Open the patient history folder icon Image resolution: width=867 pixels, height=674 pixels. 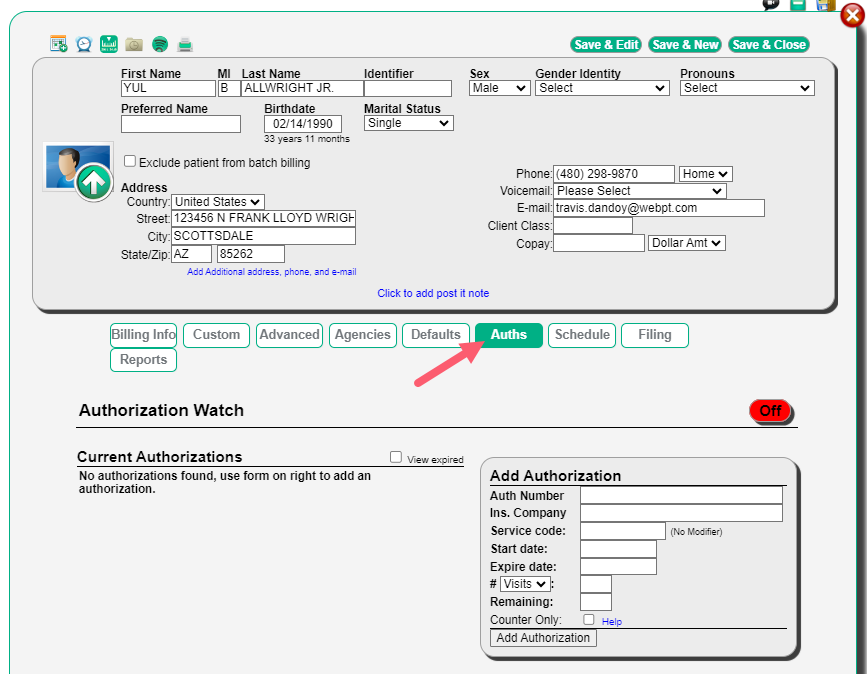point(134,43)
